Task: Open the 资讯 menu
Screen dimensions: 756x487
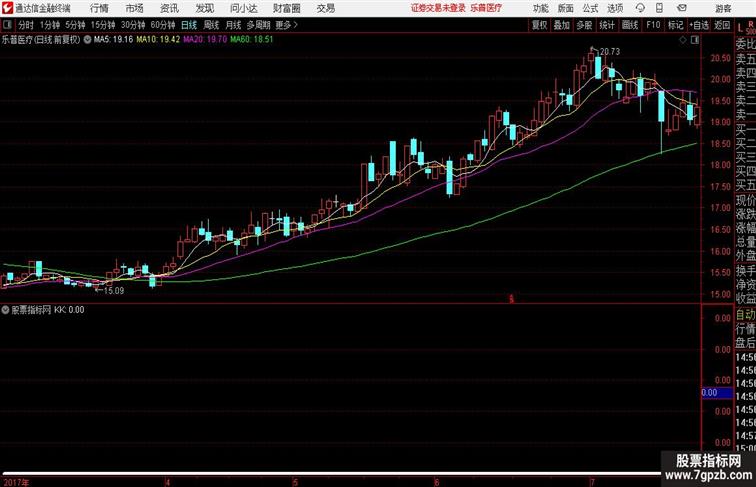Action: 169,8
